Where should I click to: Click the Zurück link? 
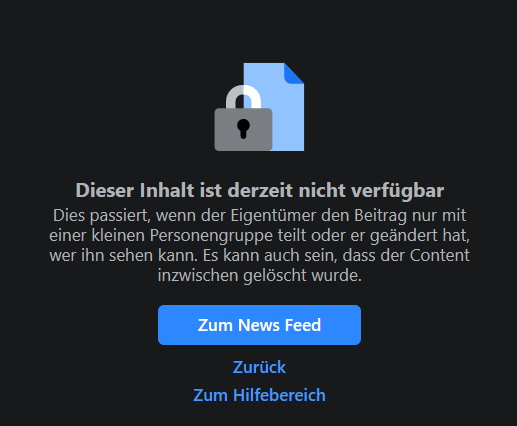(259, 367)
